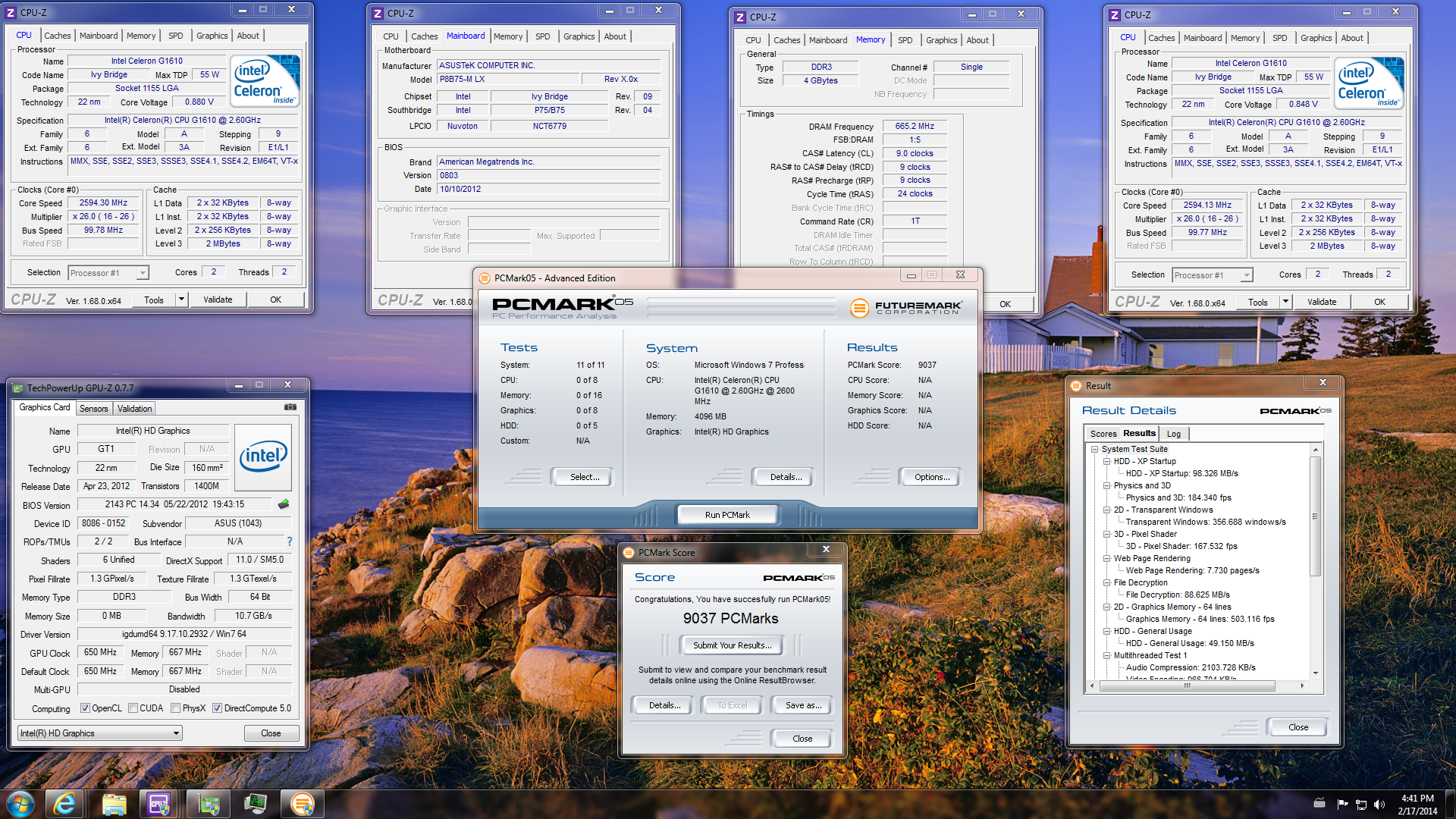Toggle DirectCompute 5.0 checkbox in GPU-Z

pos(218,708)
